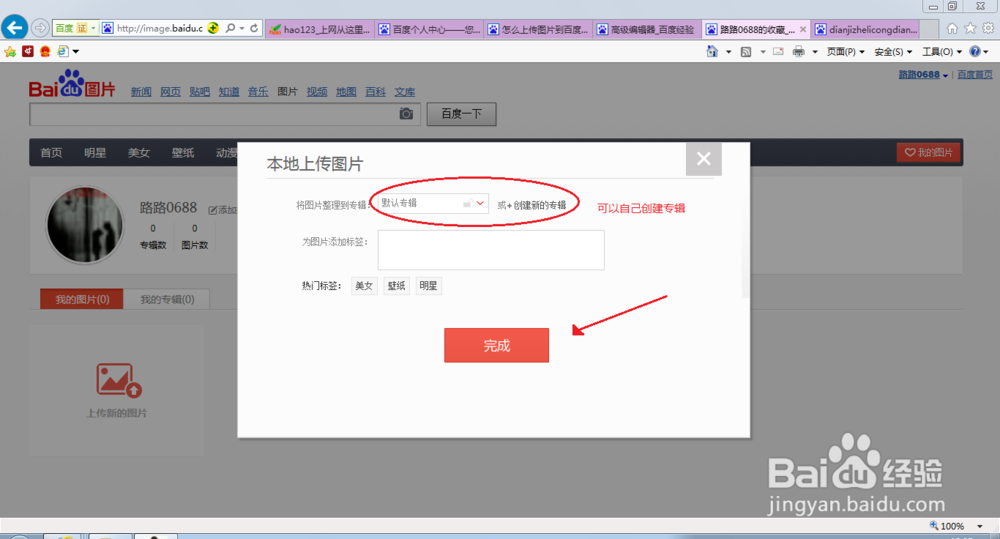This screenshot has height=539, width=1000.
Task: Open the 我的图片(0) tab
Action: (x=82, y=299)
